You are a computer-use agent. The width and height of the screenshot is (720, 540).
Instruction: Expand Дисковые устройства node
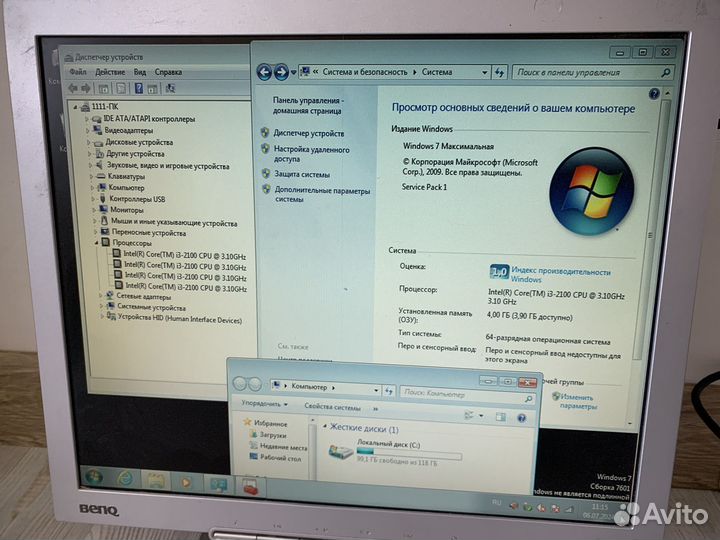click(88, 142)
